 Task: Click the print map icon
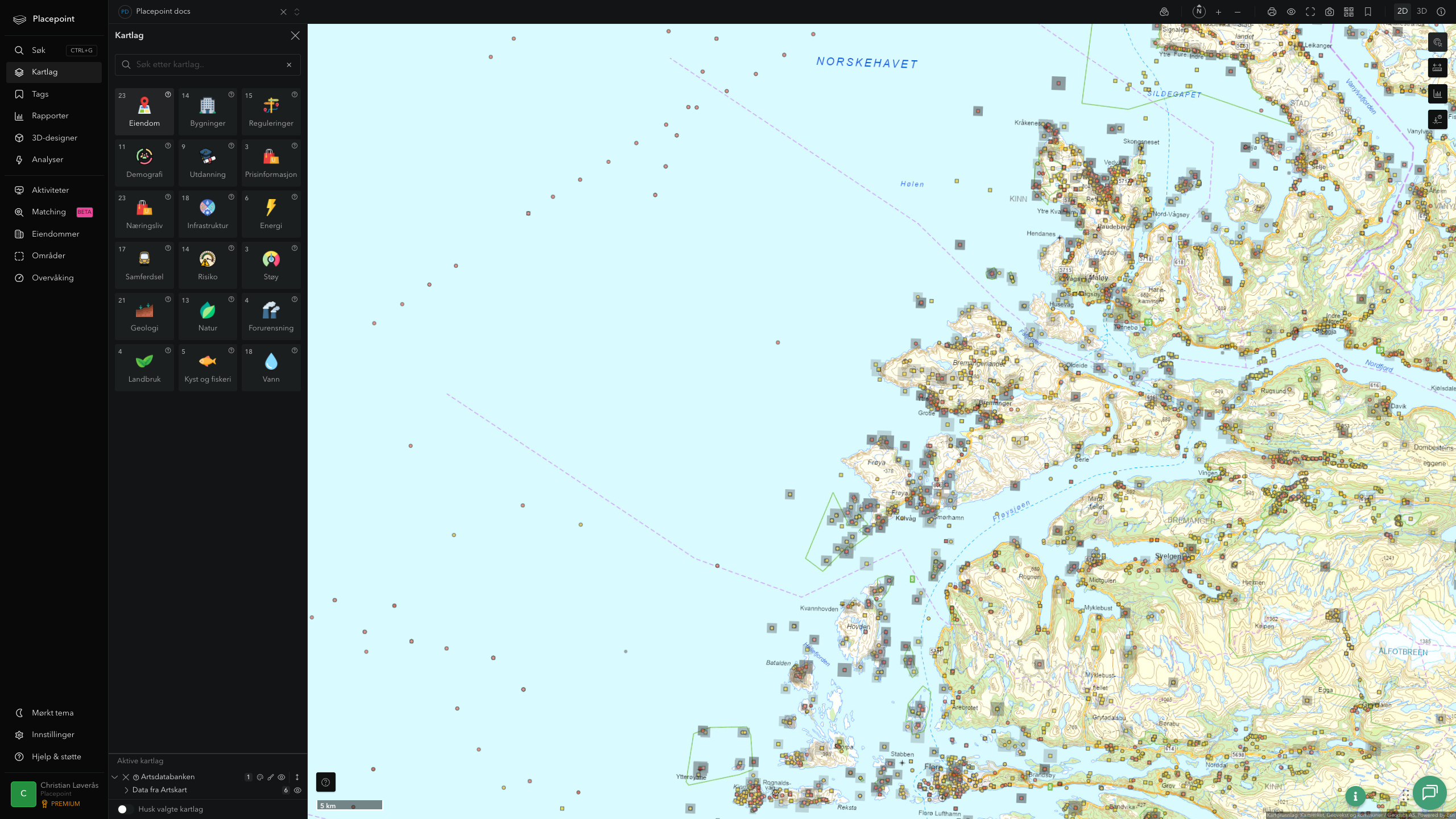(x=1272, y=12)
